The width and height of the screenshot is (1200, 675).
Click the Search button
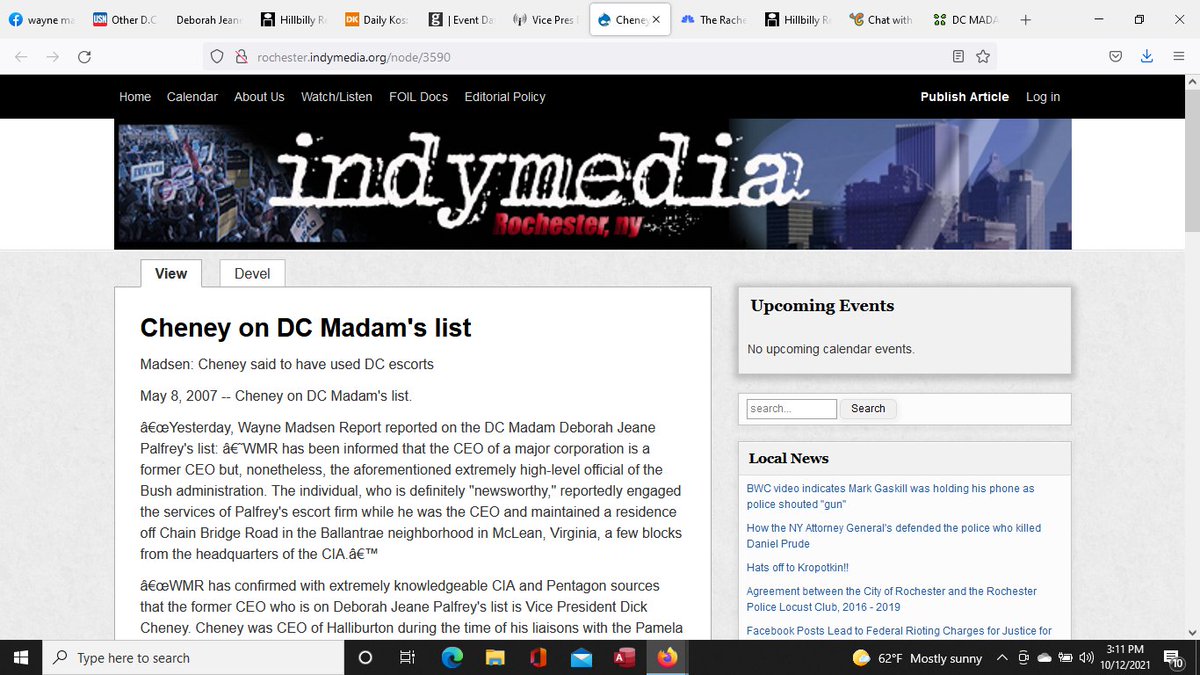[868, 408]
